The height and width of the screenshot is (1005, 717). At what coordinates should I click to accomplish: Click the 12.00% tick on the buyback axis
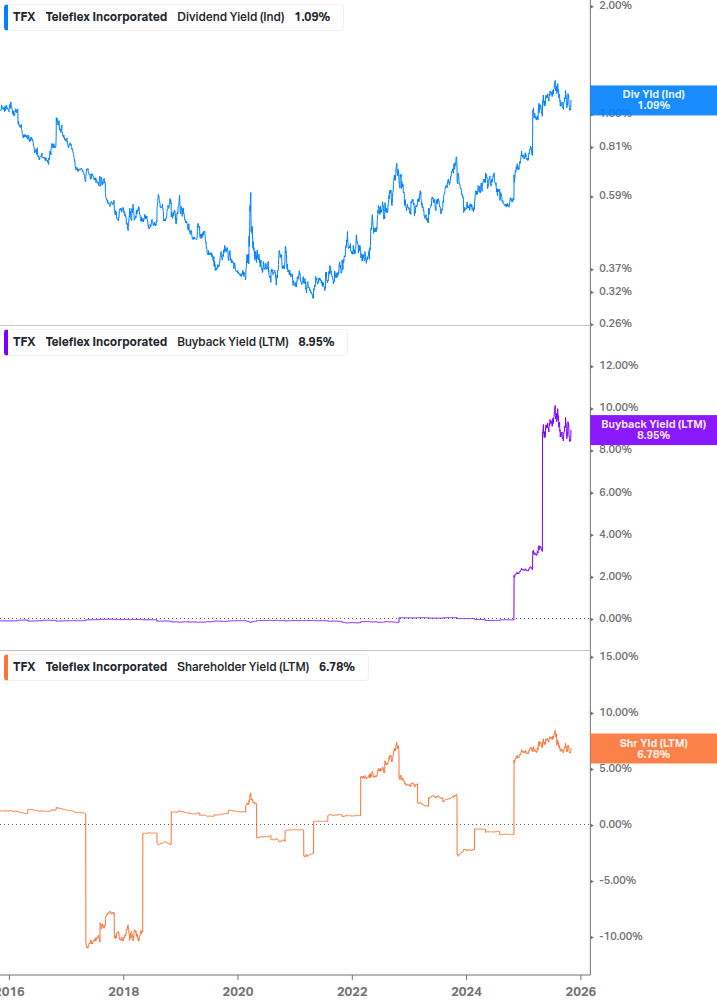(x=618, y=365)
